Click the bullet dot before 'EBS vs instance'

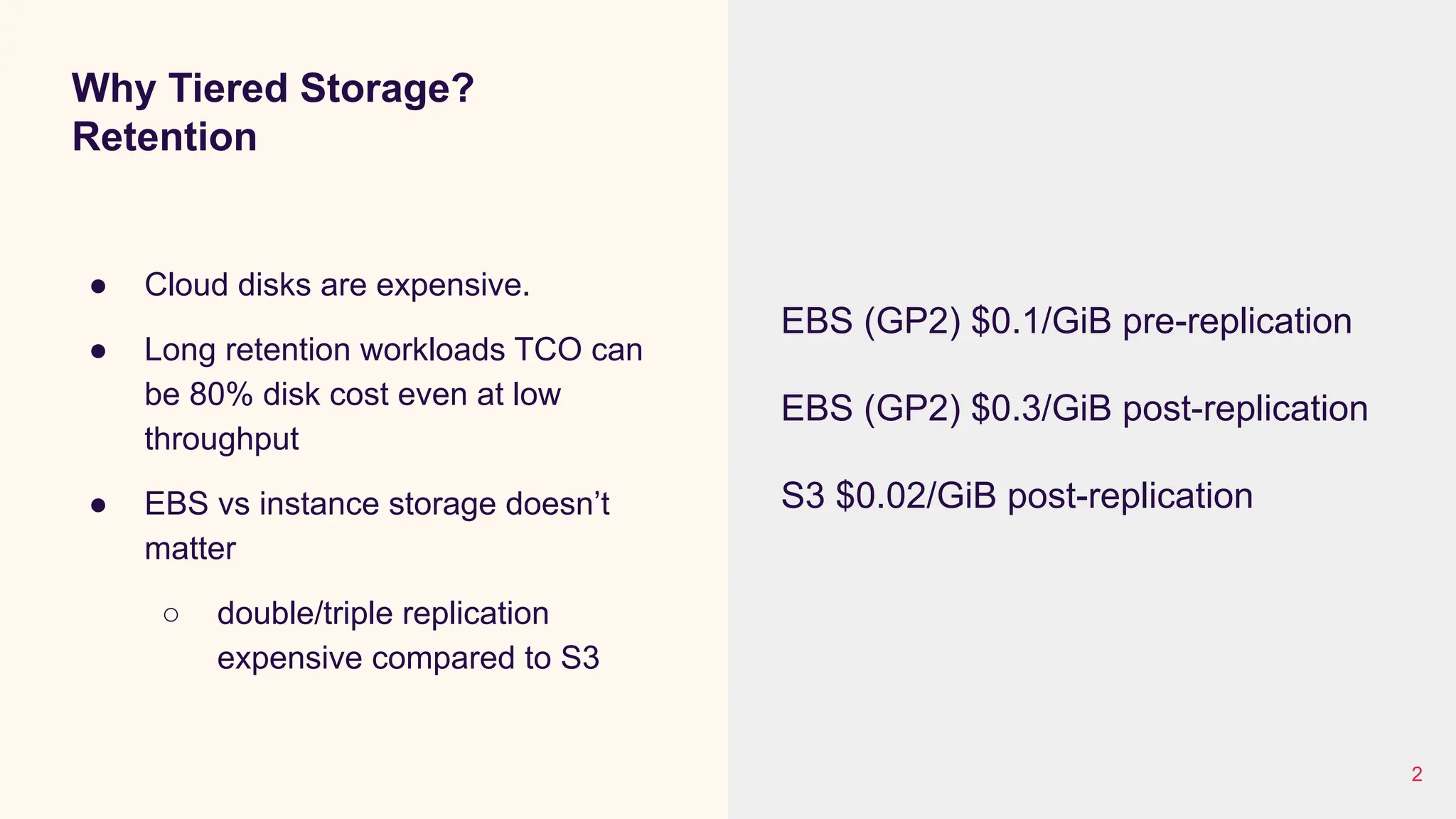pyautogui.click(x=99, y=505)
